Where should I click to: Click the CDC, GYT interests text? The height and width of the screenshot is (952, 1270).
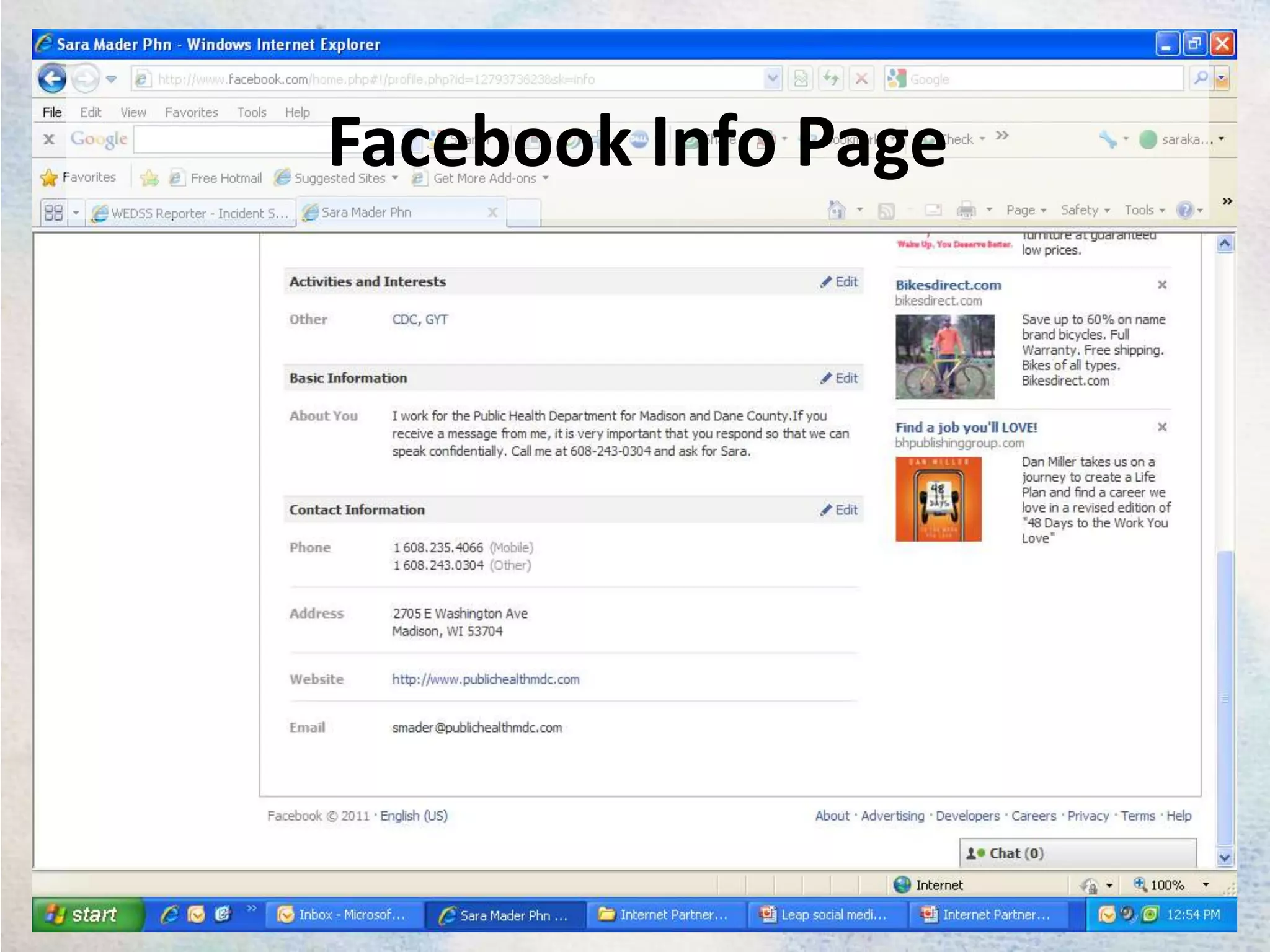click(420, 320)
